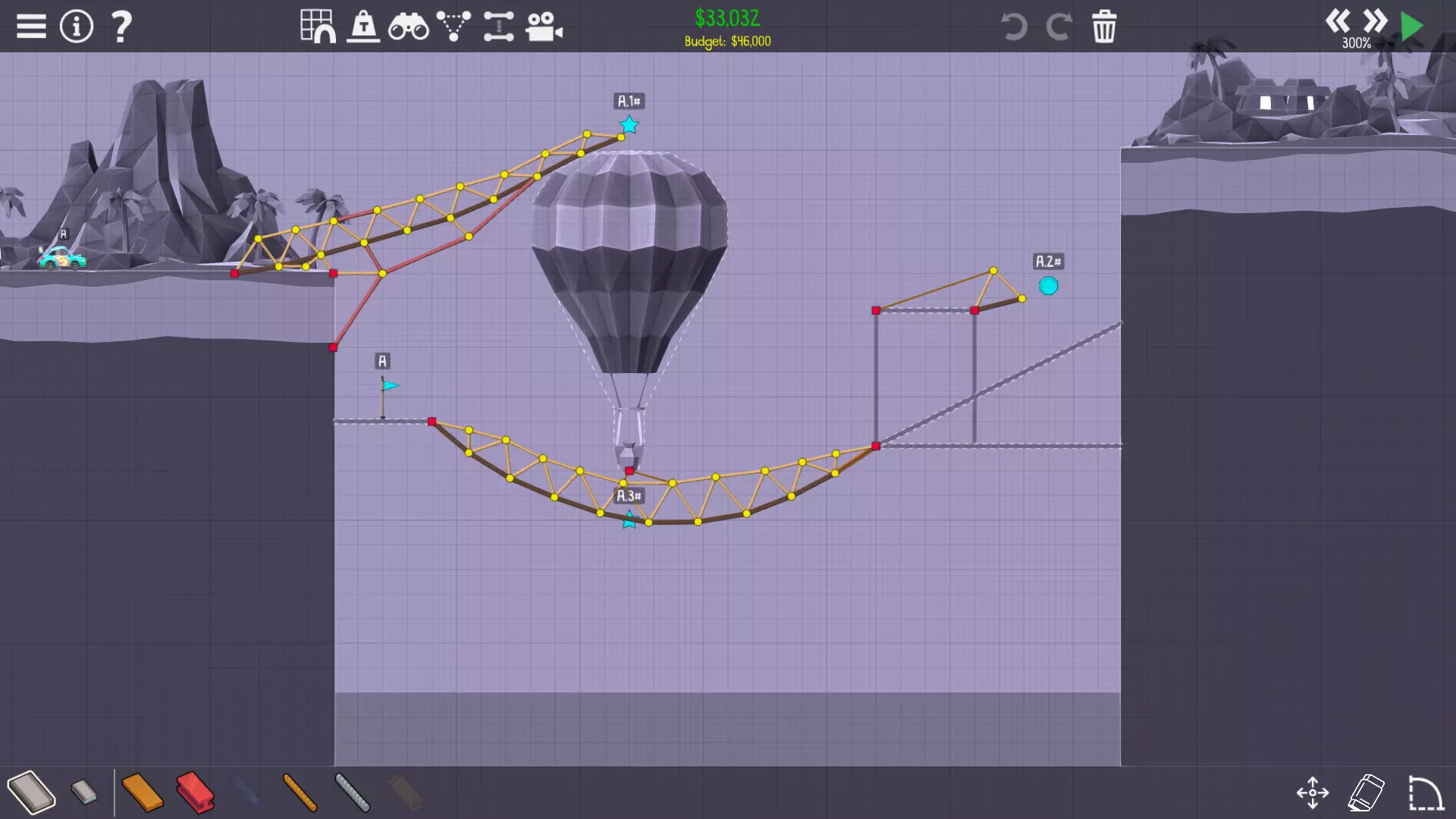
Task: Increase simulation speed with right arrows
Action: (1374, 20)
